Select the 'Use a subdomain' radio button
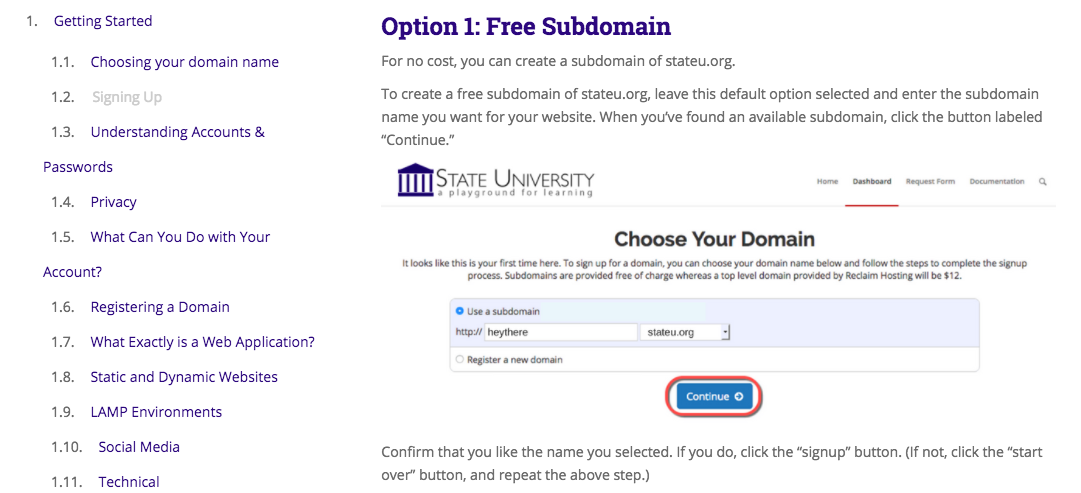Screen dimensions: 1081x493 [460, 312]
